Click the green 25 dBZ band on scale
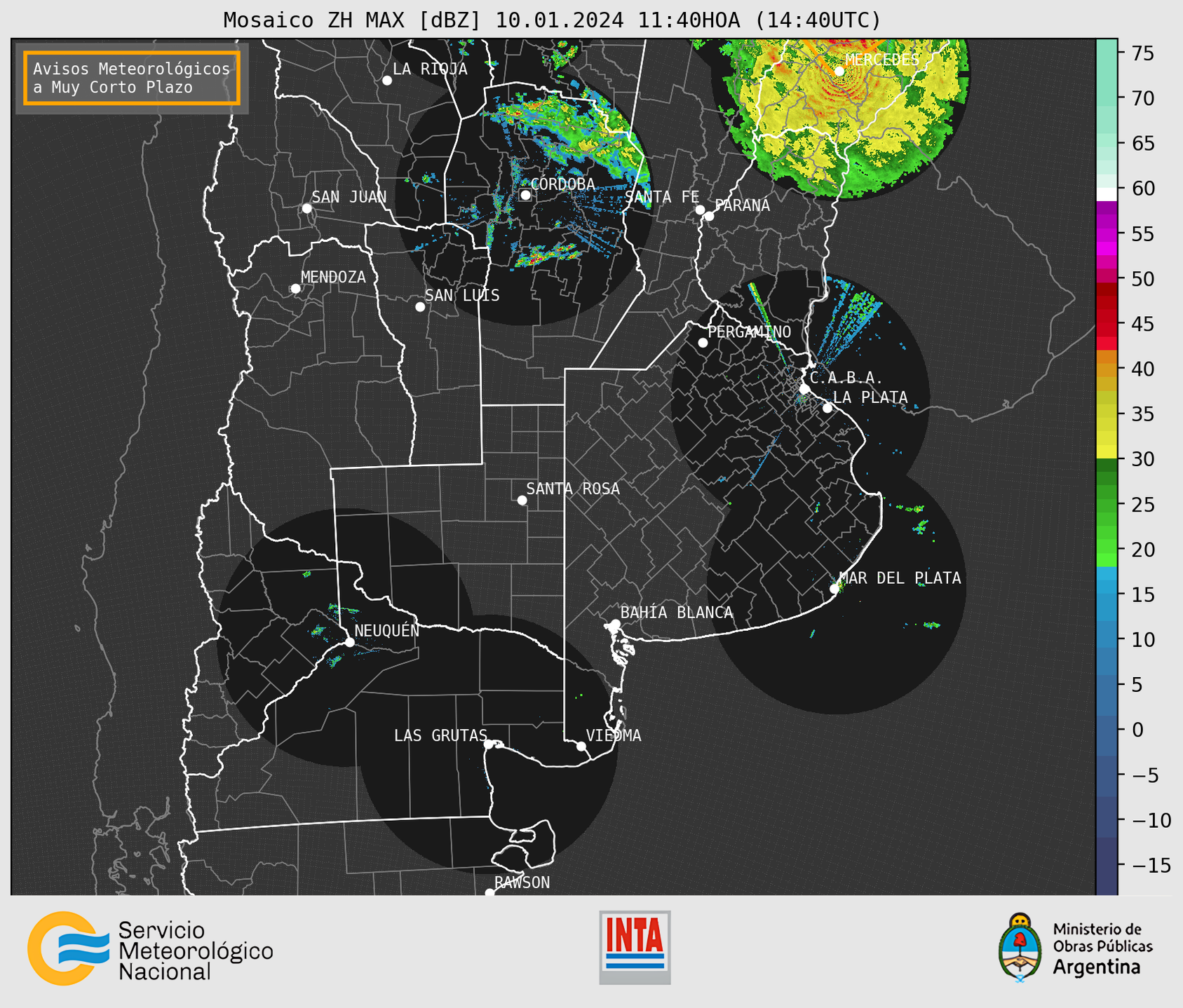This screenshot has width=1183, height=1008. click(x=1107, y=505)
